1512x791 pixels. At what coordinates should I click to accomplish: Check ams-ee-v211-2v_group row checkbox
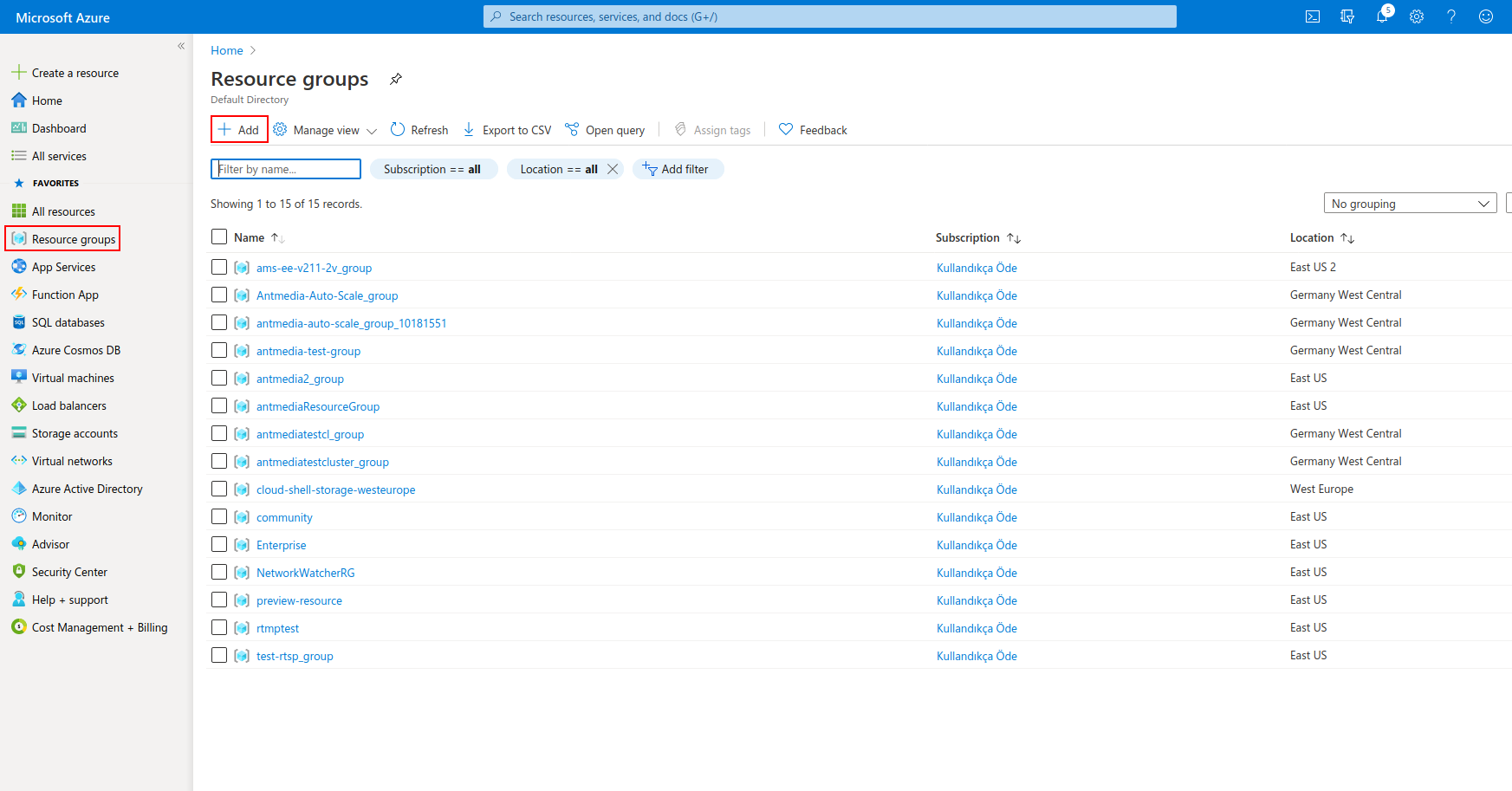[x=219, y=267]
